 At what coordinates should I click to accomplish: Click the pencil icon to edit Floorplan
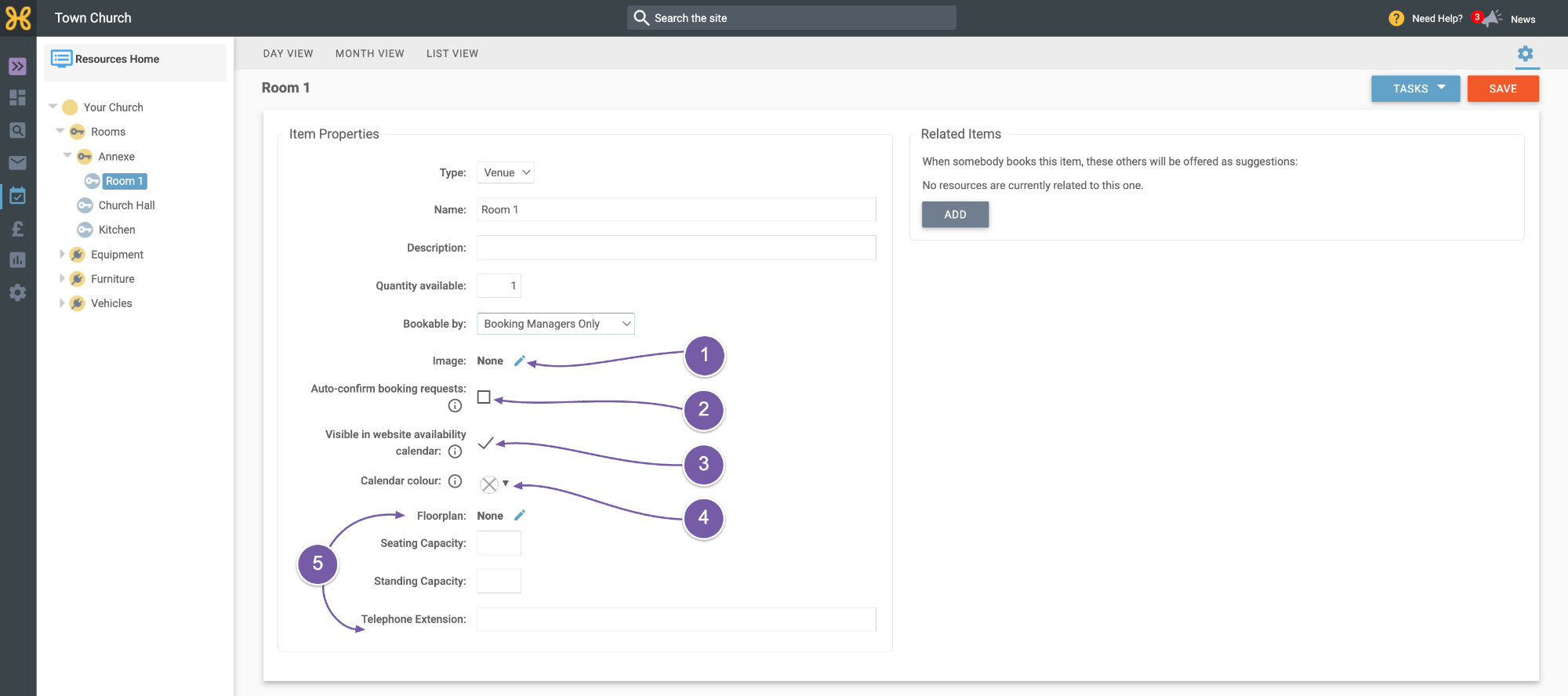(520, 515)
